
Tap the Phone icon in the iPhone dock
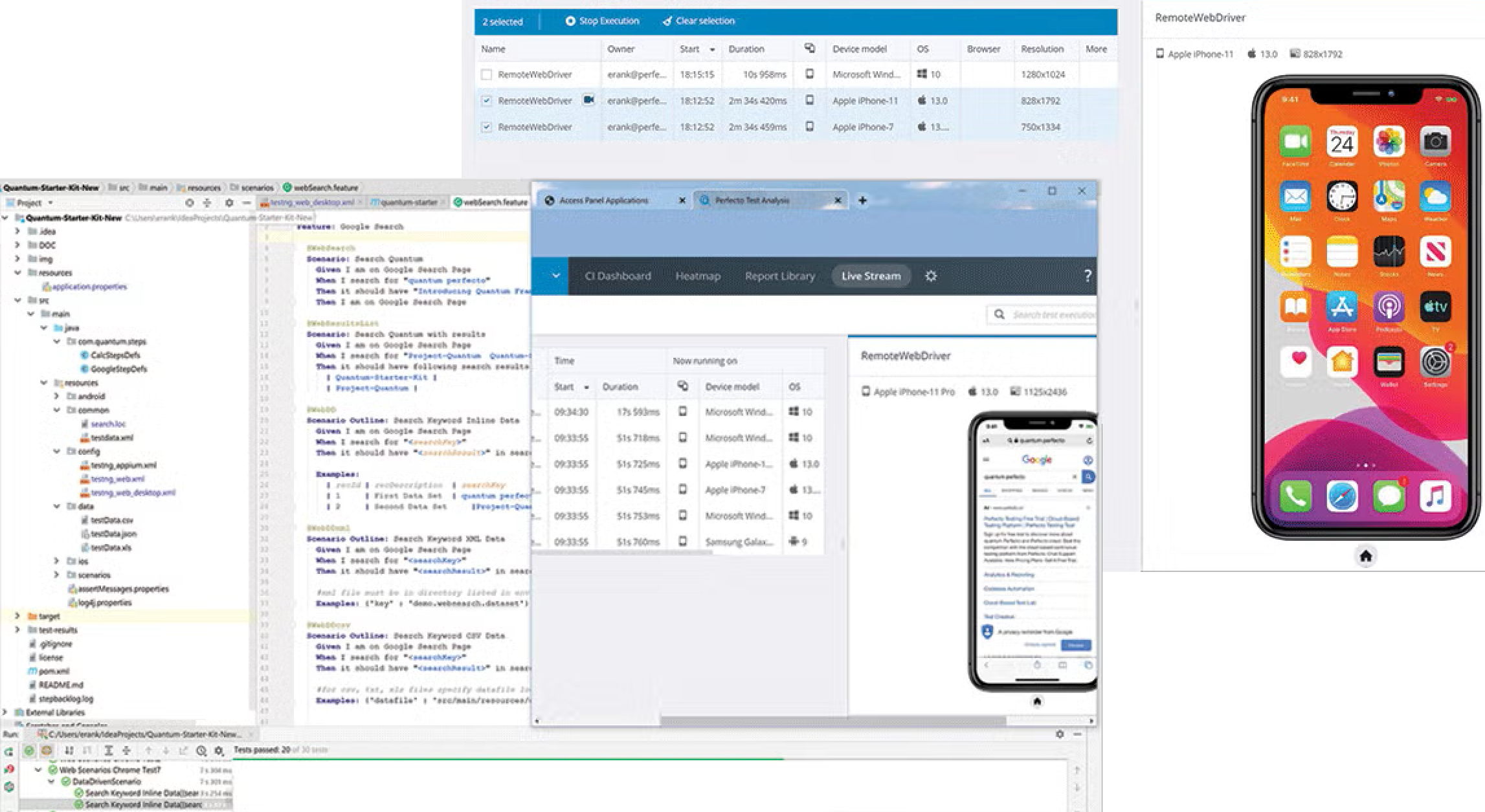click(x=1295, y=496)
